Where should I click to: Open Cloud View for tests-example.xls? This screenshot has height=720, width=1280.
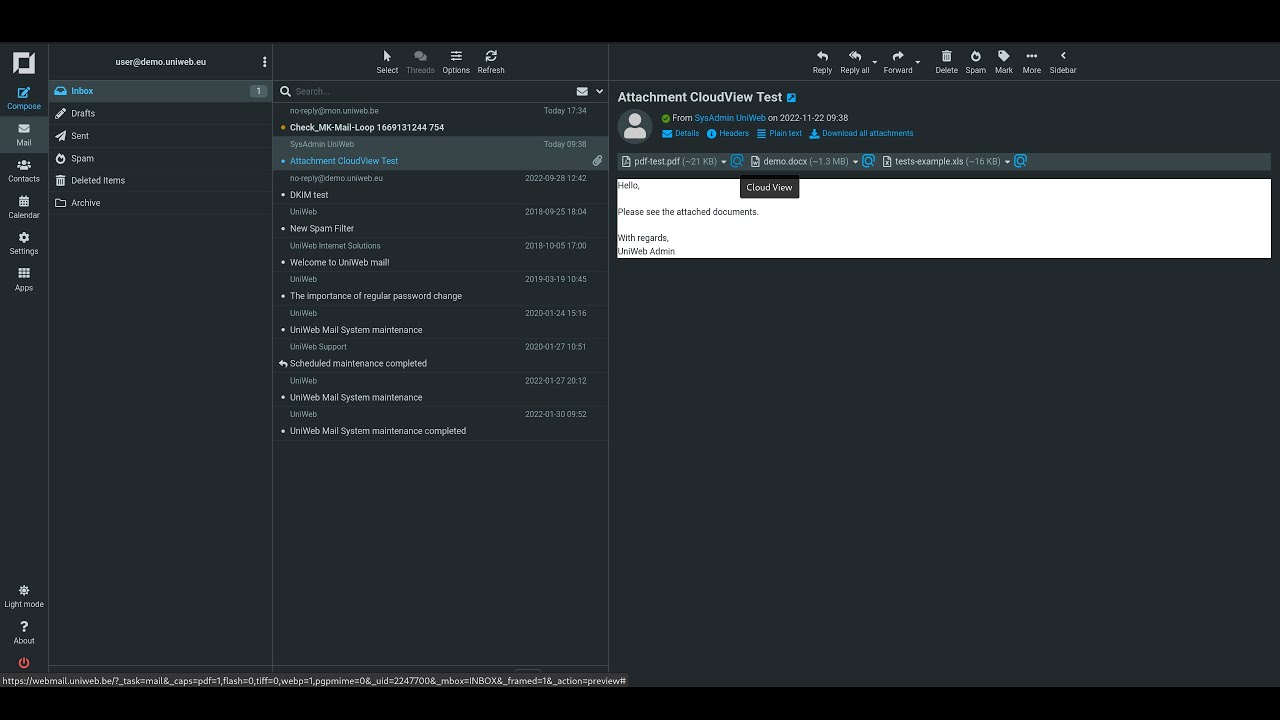click(1021, 161)
